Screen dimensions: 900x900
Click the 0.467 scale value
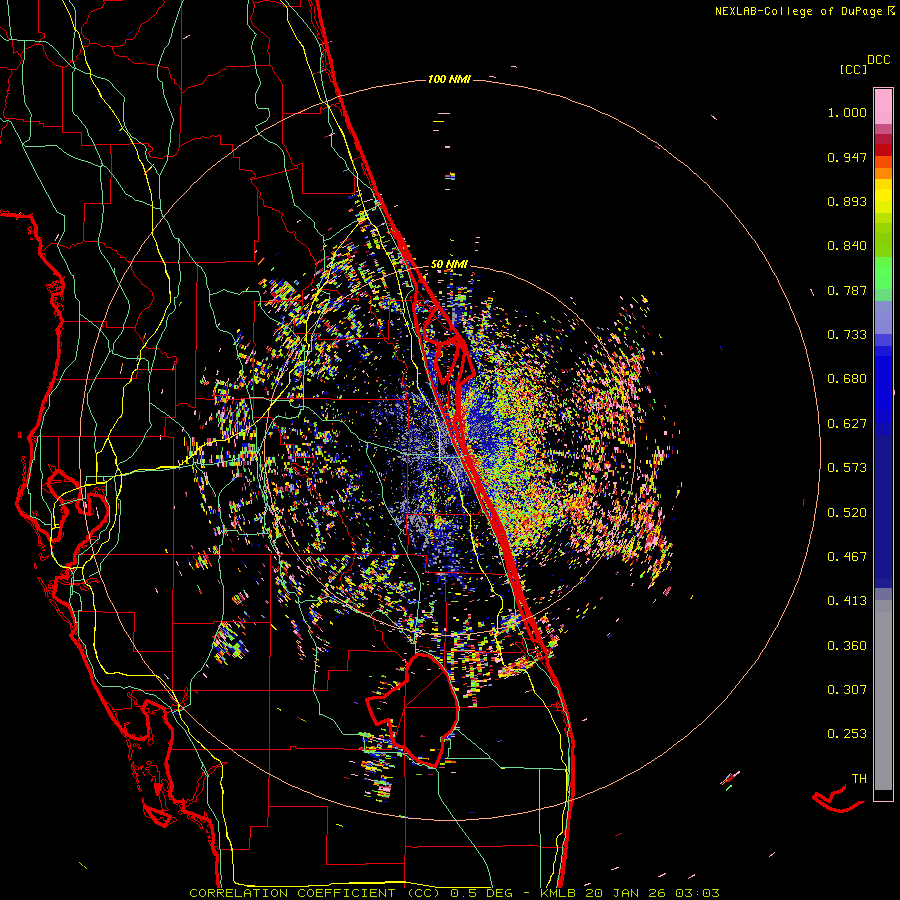point(847,557)
